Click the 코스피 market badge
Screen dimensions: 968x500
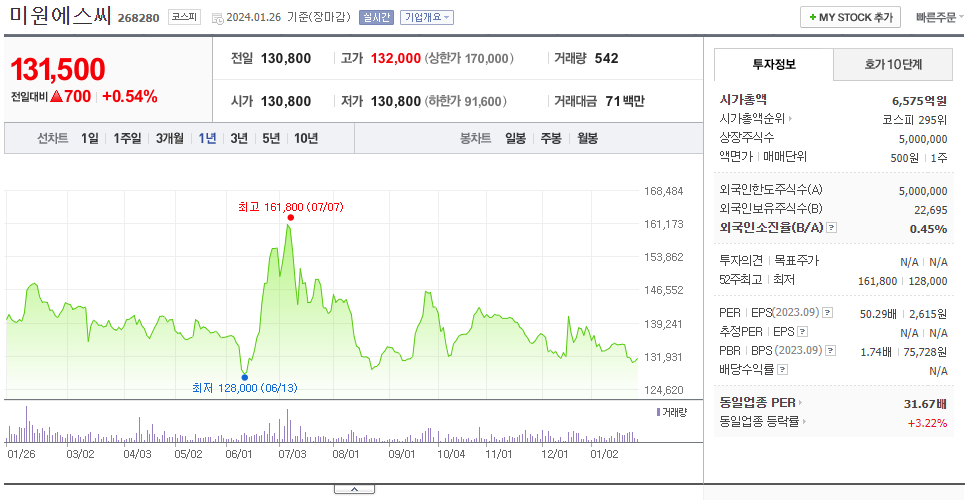(184, 17)
